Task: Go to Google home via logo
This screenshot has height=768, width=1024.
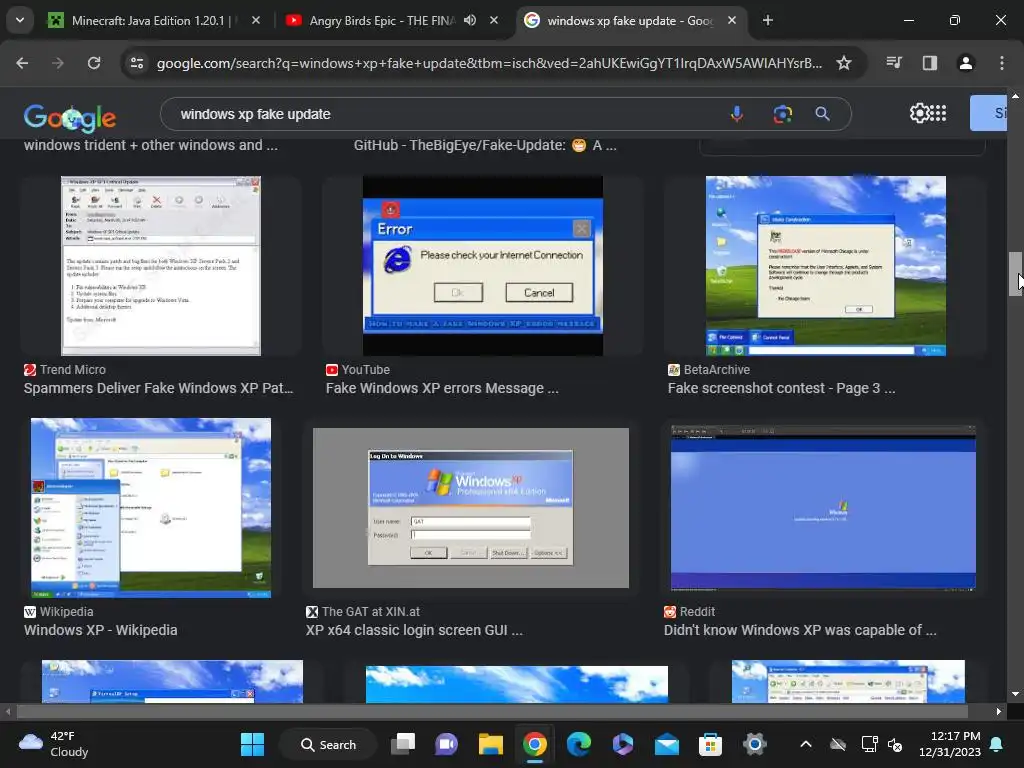Action: coord(70,118)
